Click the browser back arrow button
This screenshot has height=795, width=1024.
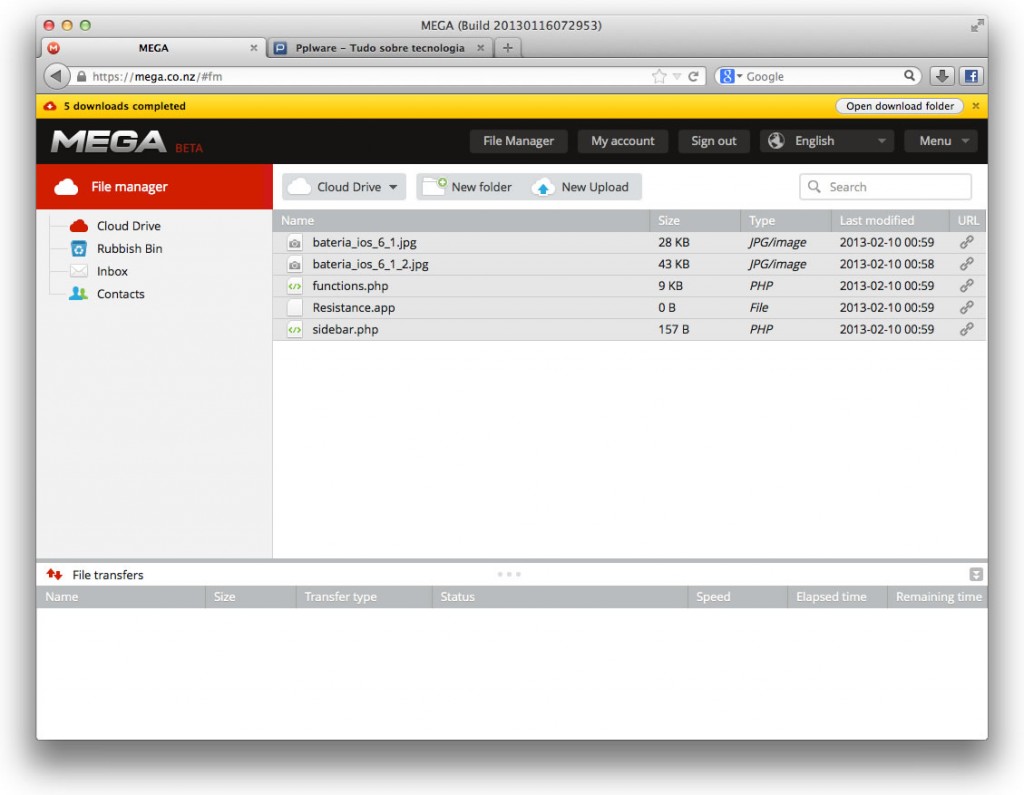[x=57, y=76]
